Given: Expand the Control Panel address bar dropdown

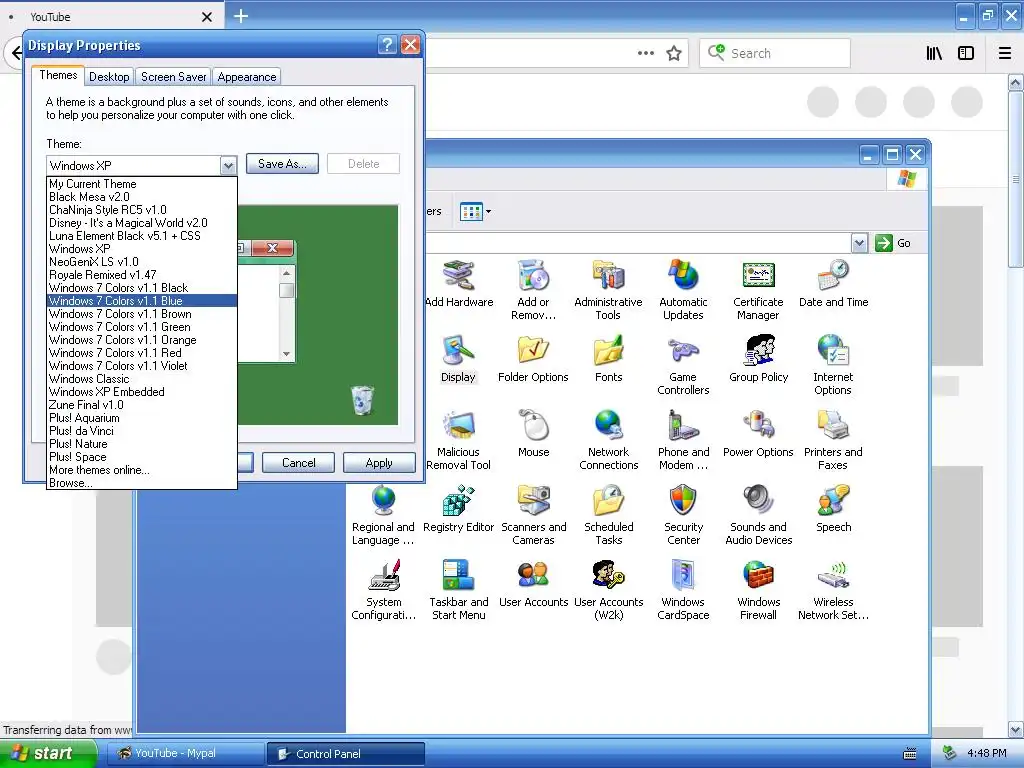Looking at the screenshot, I should (859, 243).
